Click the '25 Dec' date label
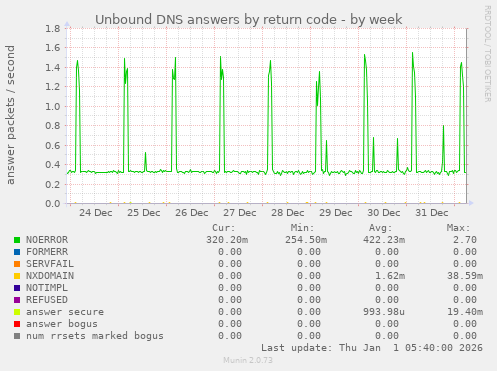Image resolution: width=497 pixels, height=371 pixels. [144, 213]
